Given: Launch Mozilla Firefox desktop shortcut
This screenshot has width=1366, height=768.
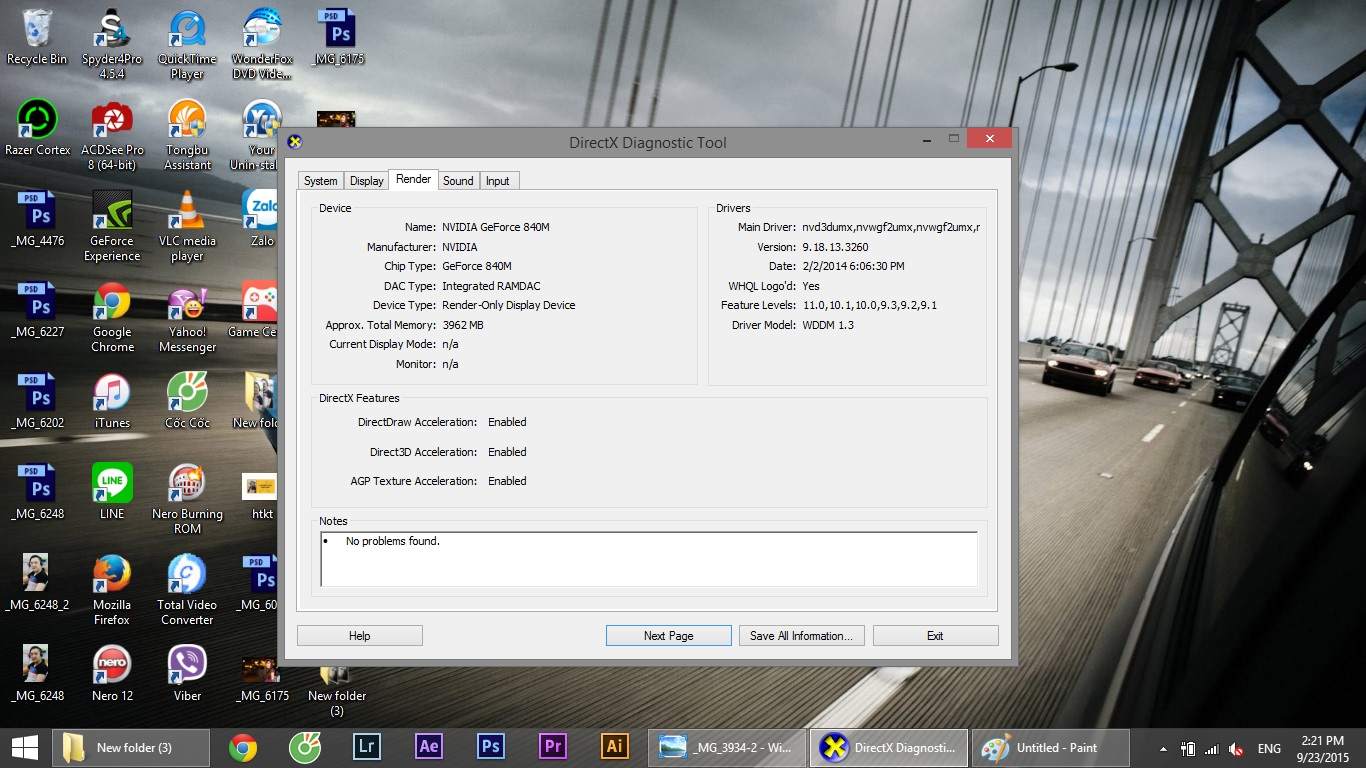Looking at the screenshot, I should pyautogui.click(x=112, y=590).
